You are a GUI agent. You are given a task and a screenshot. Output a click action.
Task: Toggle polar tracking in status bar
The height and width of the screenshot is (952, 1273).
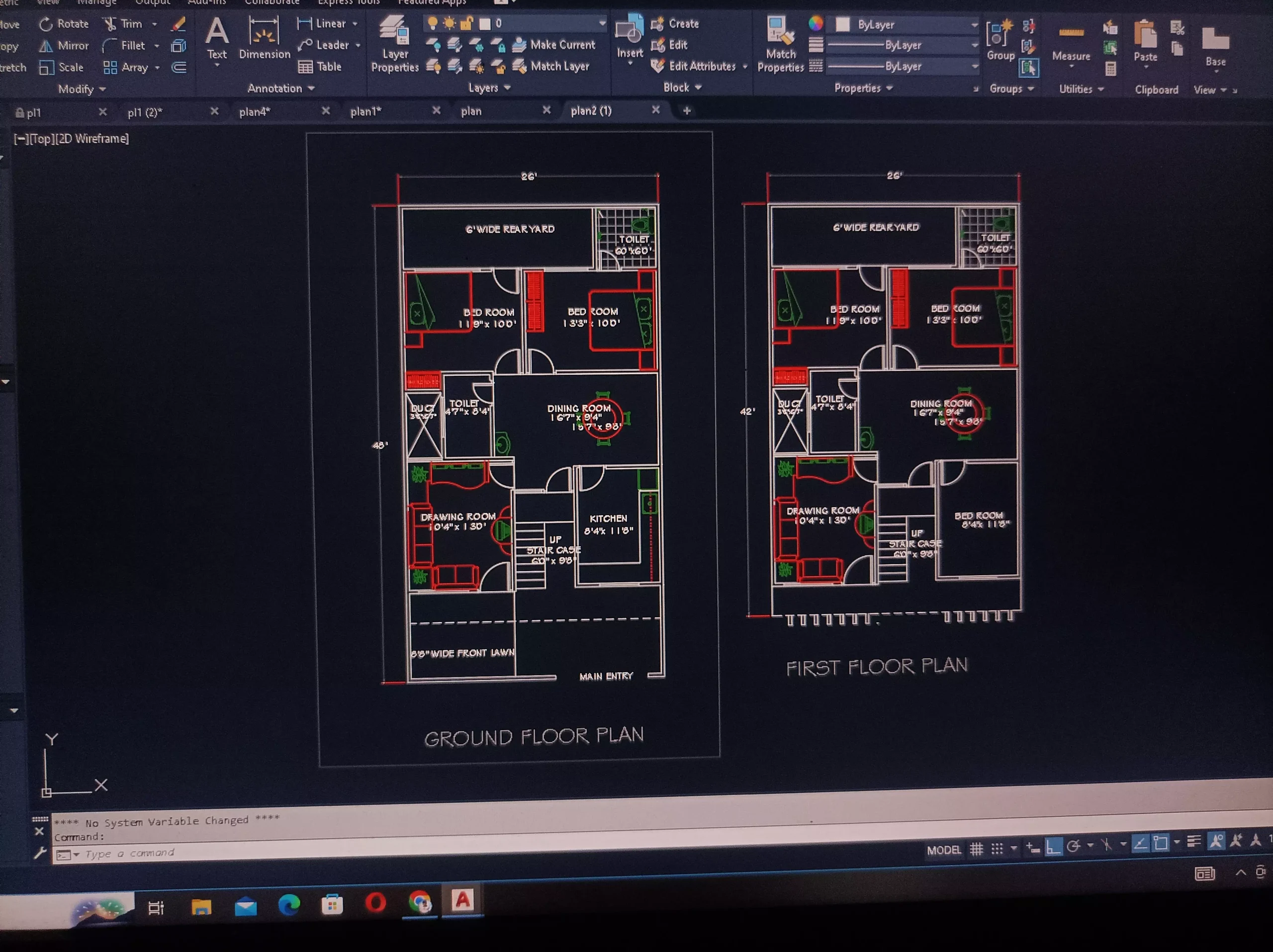click(1073, 847)
